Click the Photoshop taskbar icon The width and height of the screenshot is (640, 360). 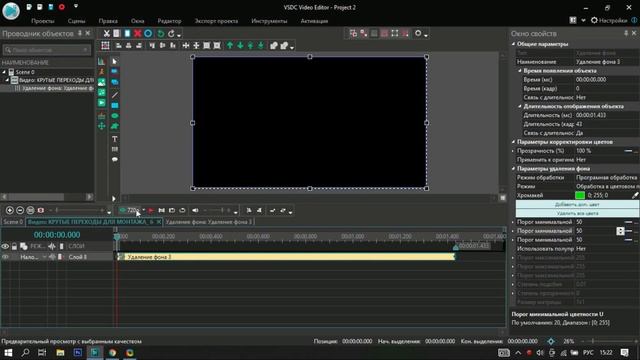click(x=78, y=353)
